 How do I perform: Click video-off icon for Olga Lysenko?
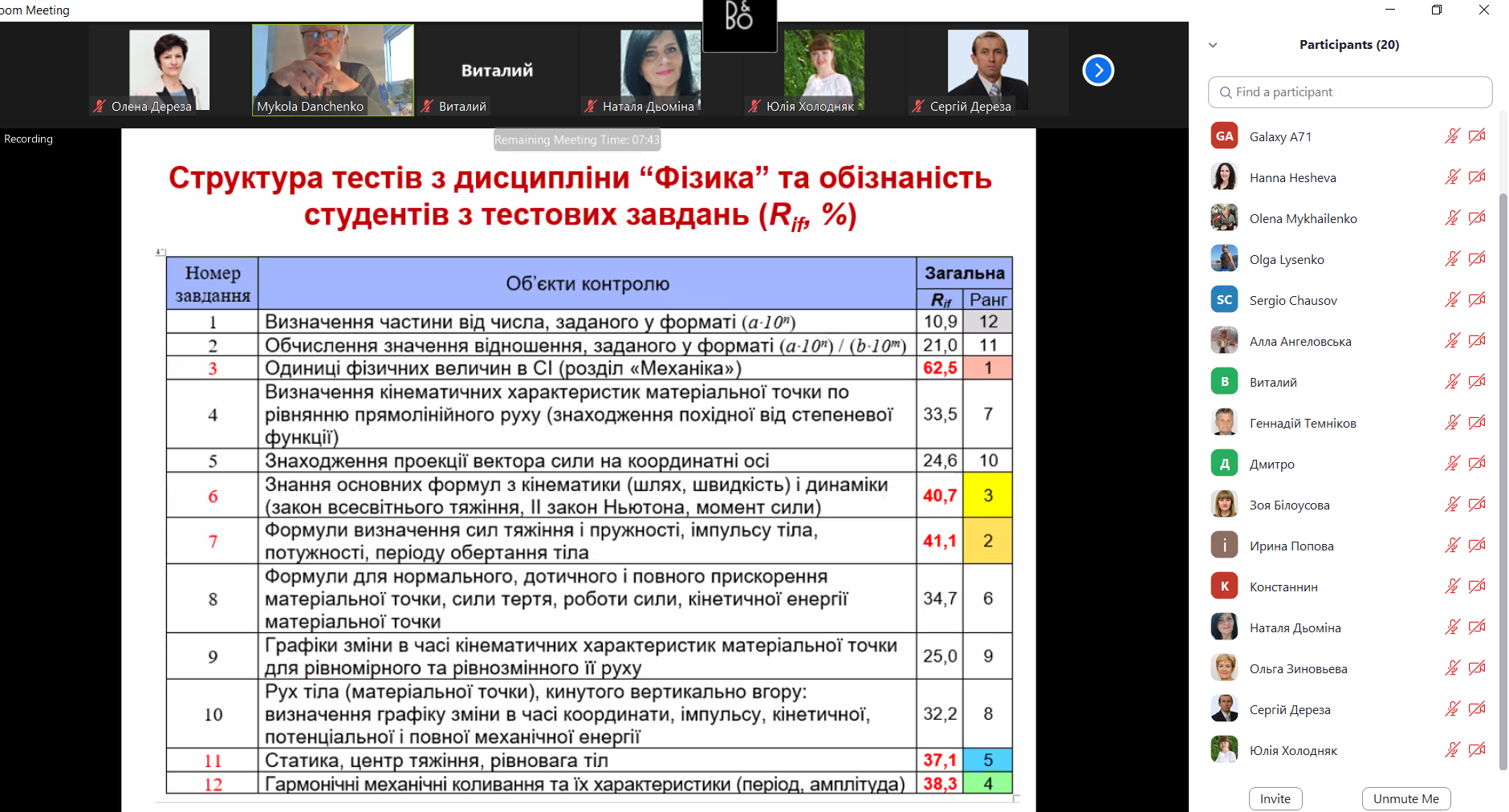(1477, 259)
